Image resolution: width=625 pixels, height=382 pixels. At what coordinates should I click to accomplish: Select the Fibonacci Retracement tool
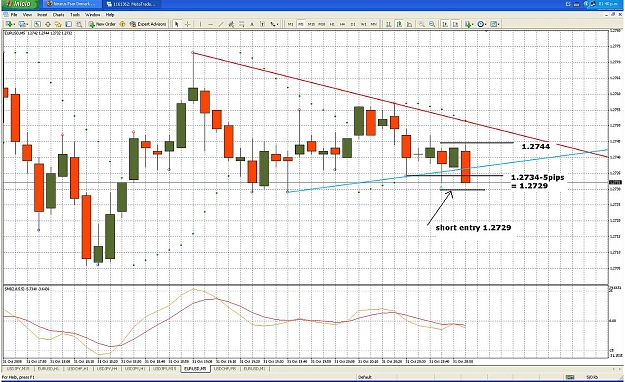[242, 24]
